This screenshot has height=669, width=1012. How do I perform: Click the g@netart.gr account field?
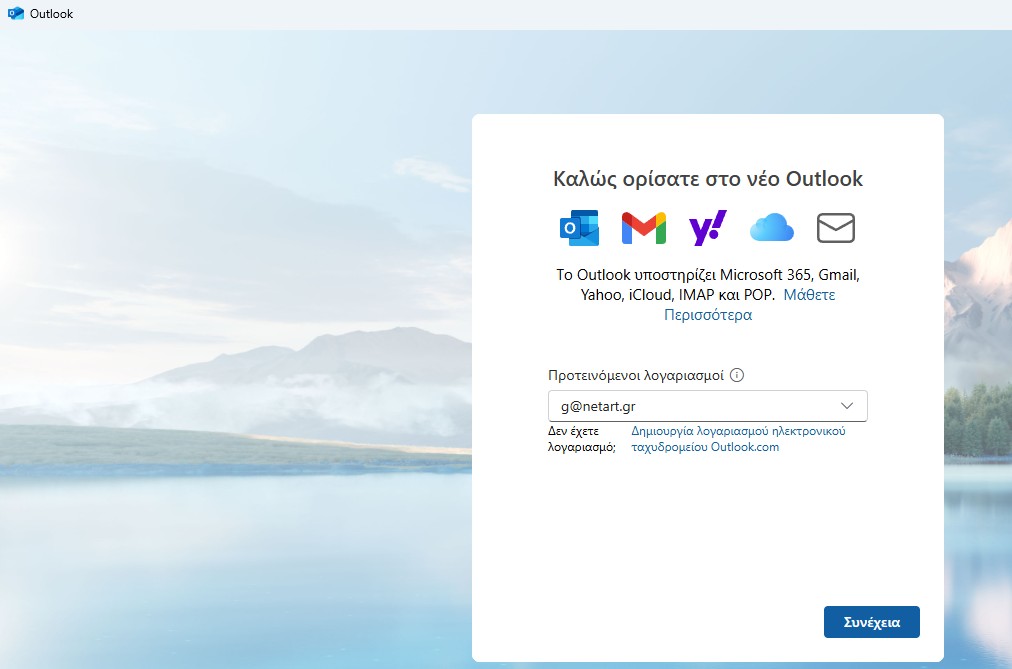(x=707, y=406)
